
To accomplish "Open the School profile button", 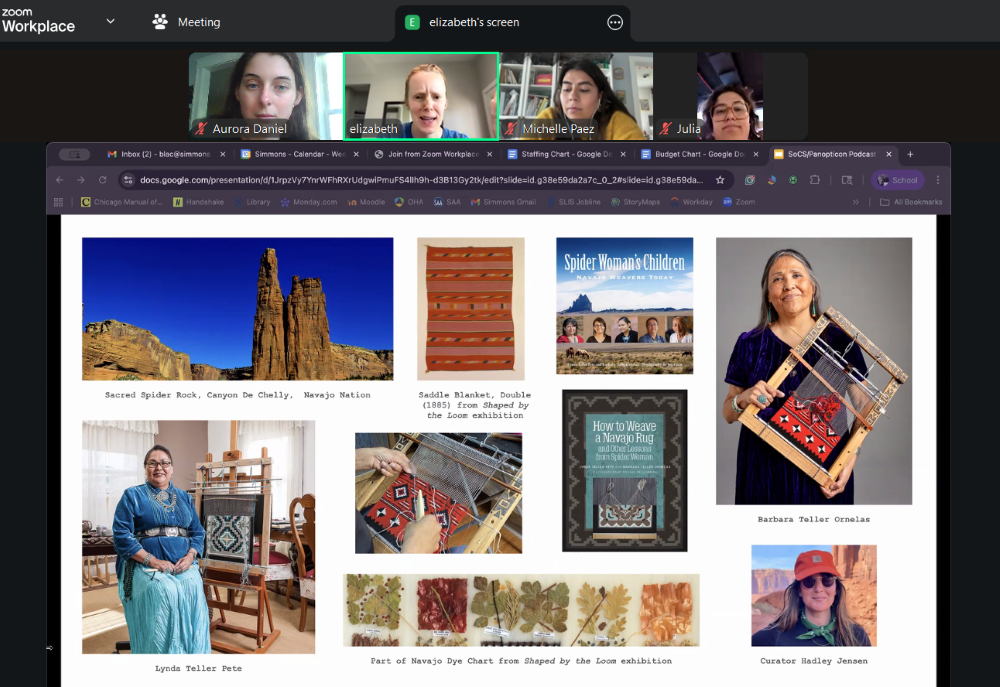I will click(896, 180).
